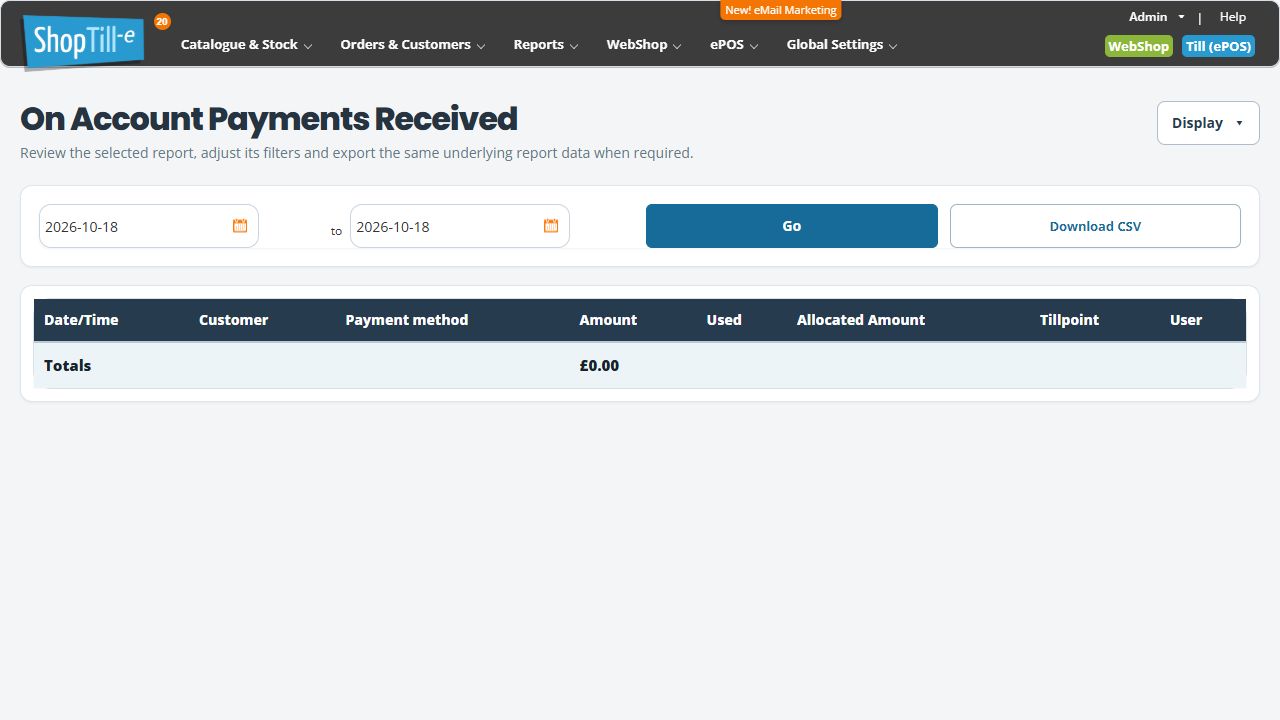Open the Display dropdown
1280x720 pixels.
tap(1208, 123)
